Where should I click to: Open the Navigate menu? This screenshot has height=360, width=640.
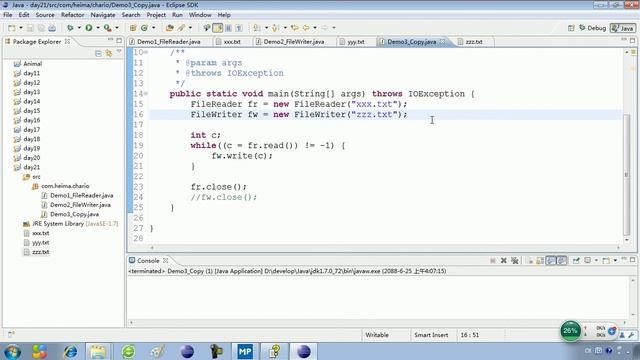point(103,15)
